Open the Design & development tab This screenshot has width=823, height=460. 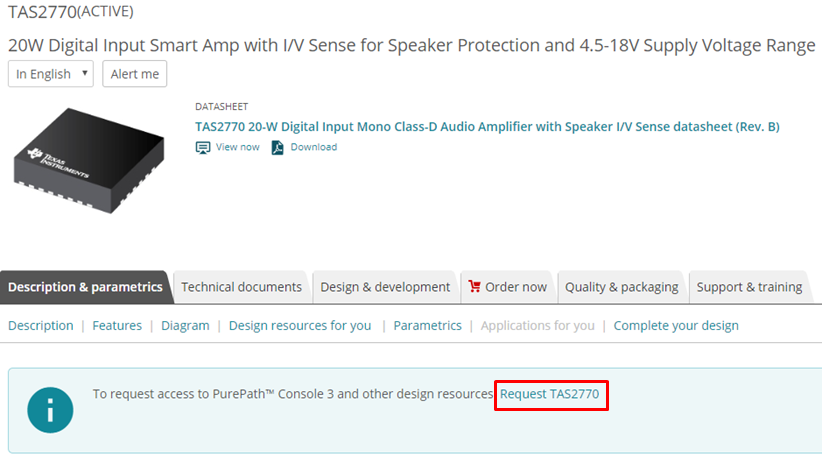click(385, 287)
